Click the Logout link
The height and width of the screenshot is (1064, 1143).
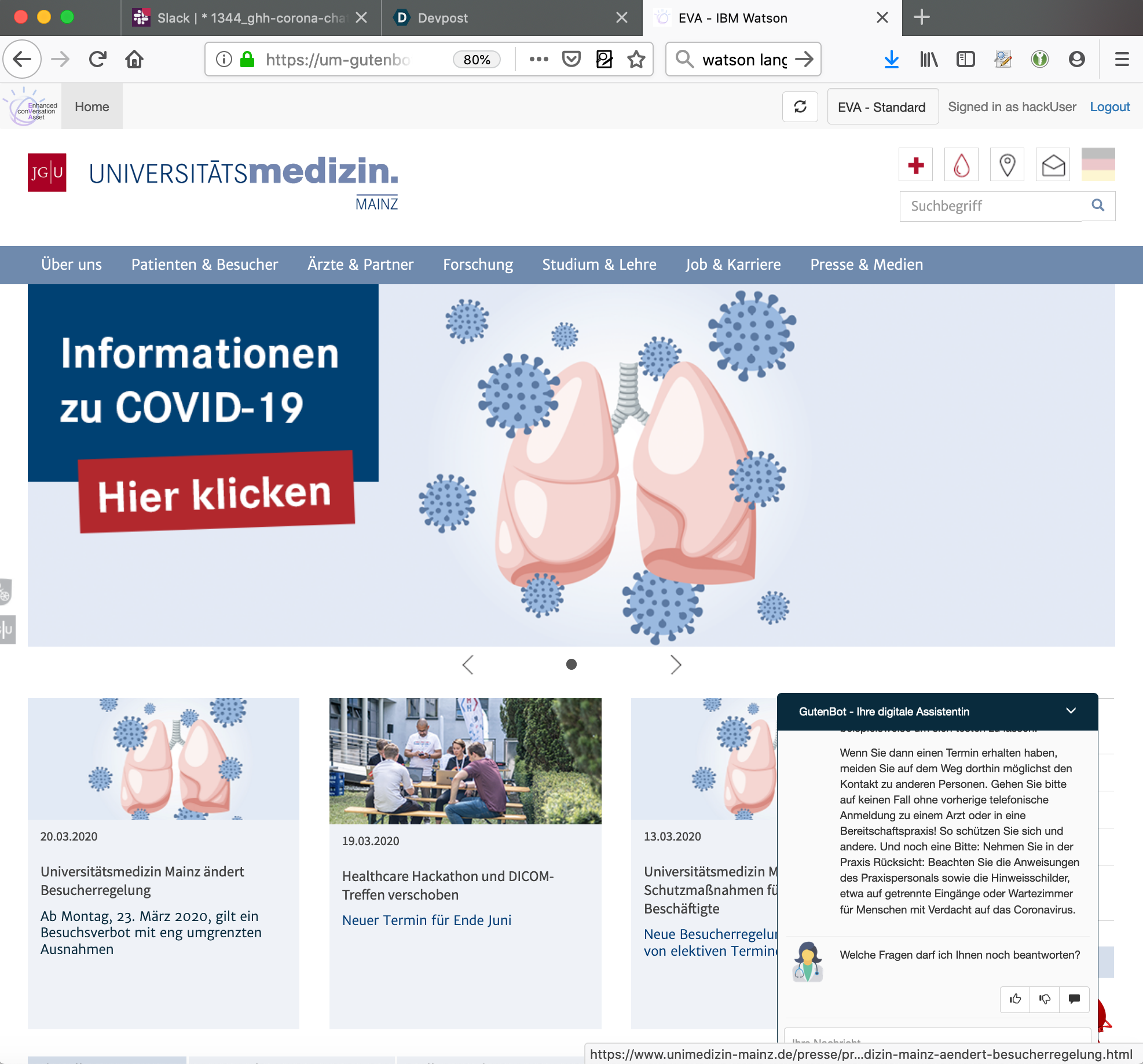click(x=1109, y=107)
